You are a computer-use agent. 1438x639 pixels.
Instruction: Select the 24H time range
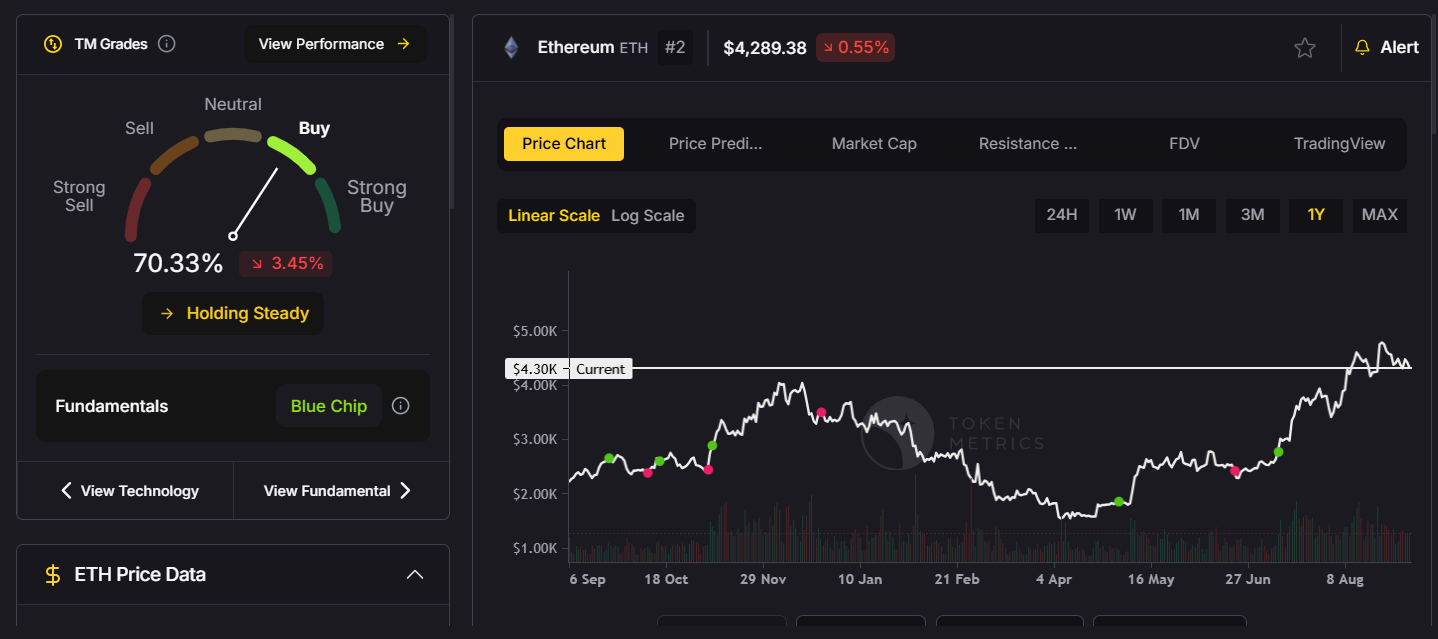pyautogui.click(x=1062, y=215)
